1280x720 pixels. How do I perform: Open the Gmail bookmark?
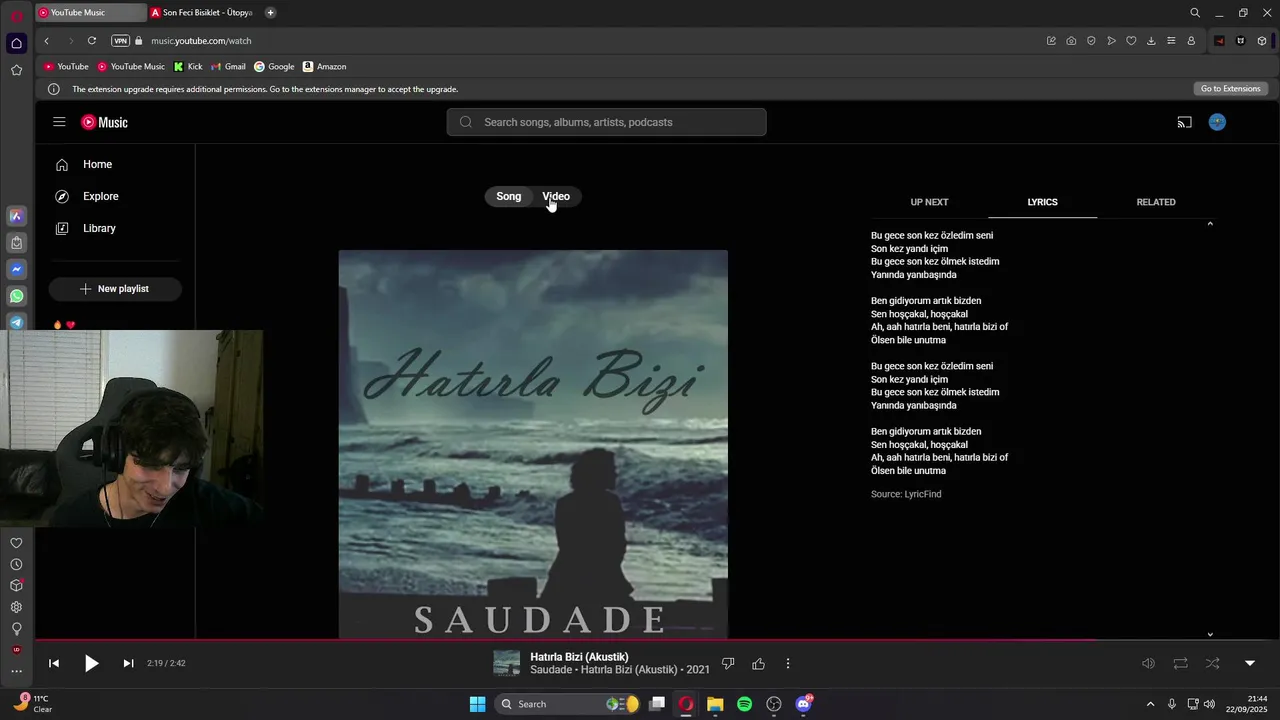(228, 67)
